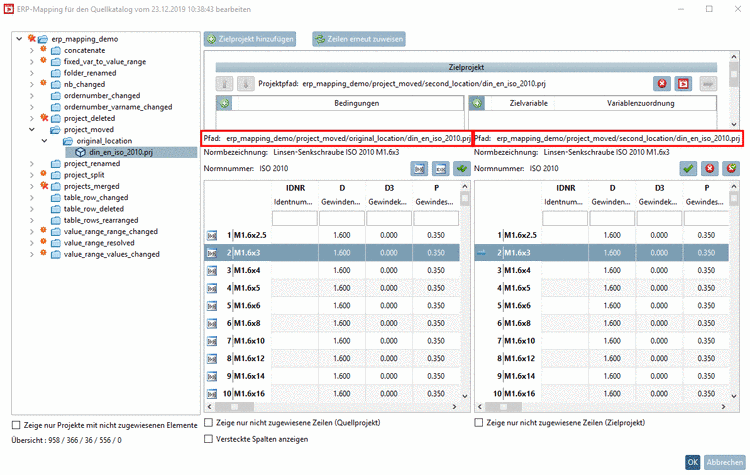This screenshot has width=750, height=475.
Task: Click the P column header in the source table
Action: [436, 188]
